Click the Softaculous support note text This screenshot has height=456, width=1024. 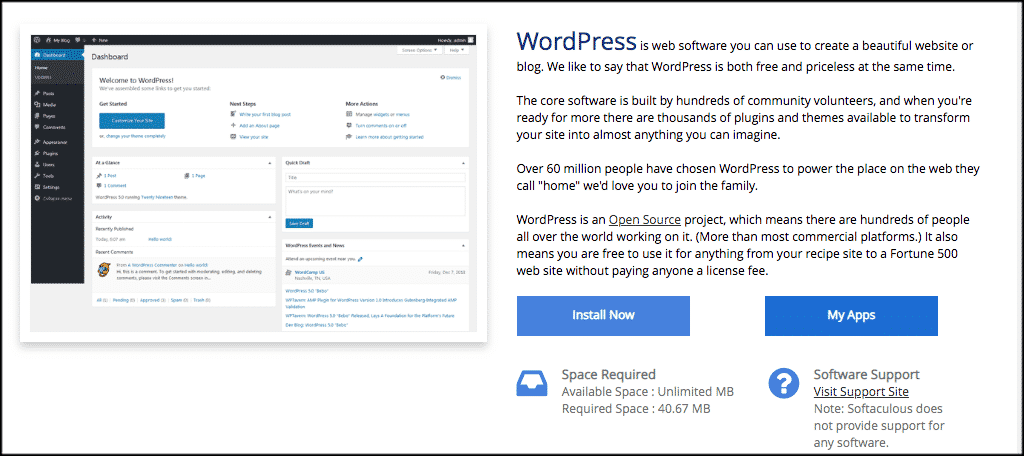click(x=879, y=426)
